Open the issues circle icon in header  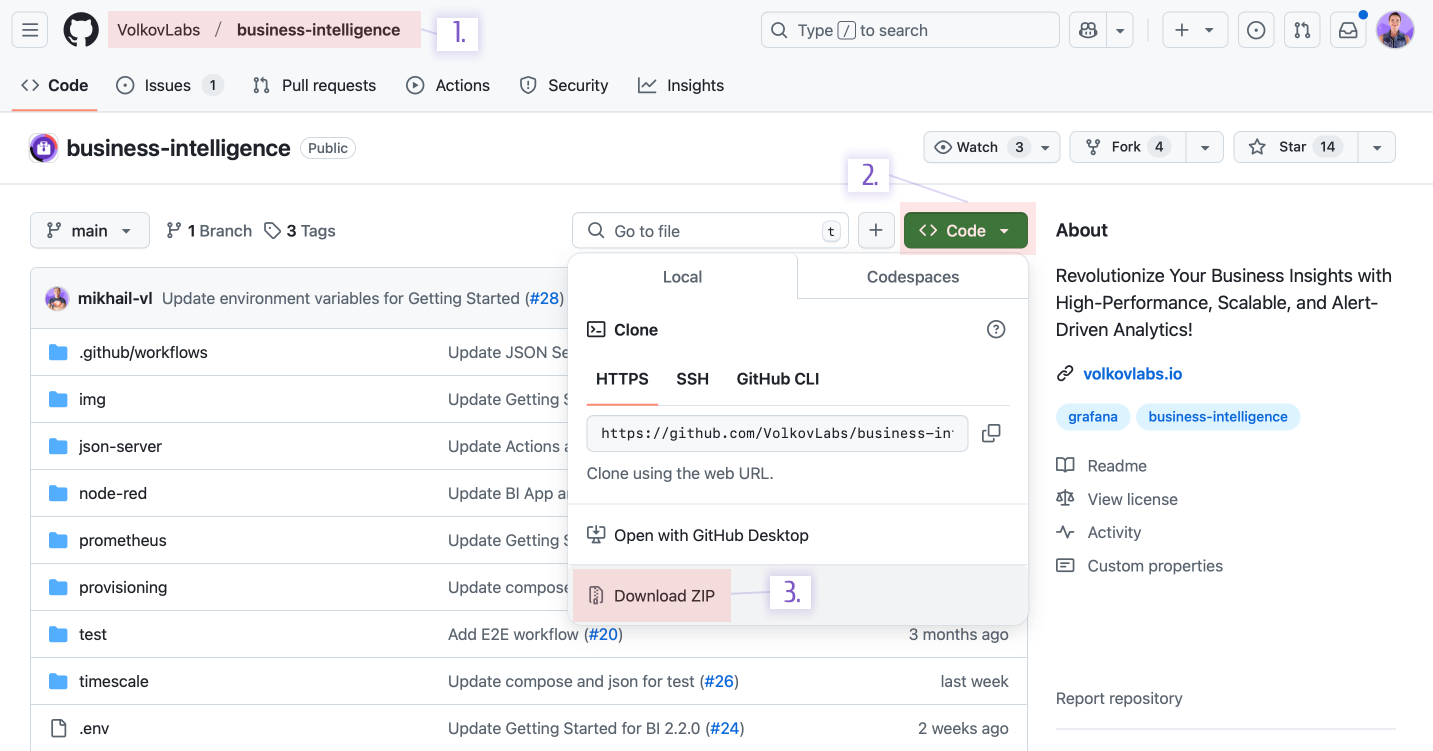(x=1256, y=30)
